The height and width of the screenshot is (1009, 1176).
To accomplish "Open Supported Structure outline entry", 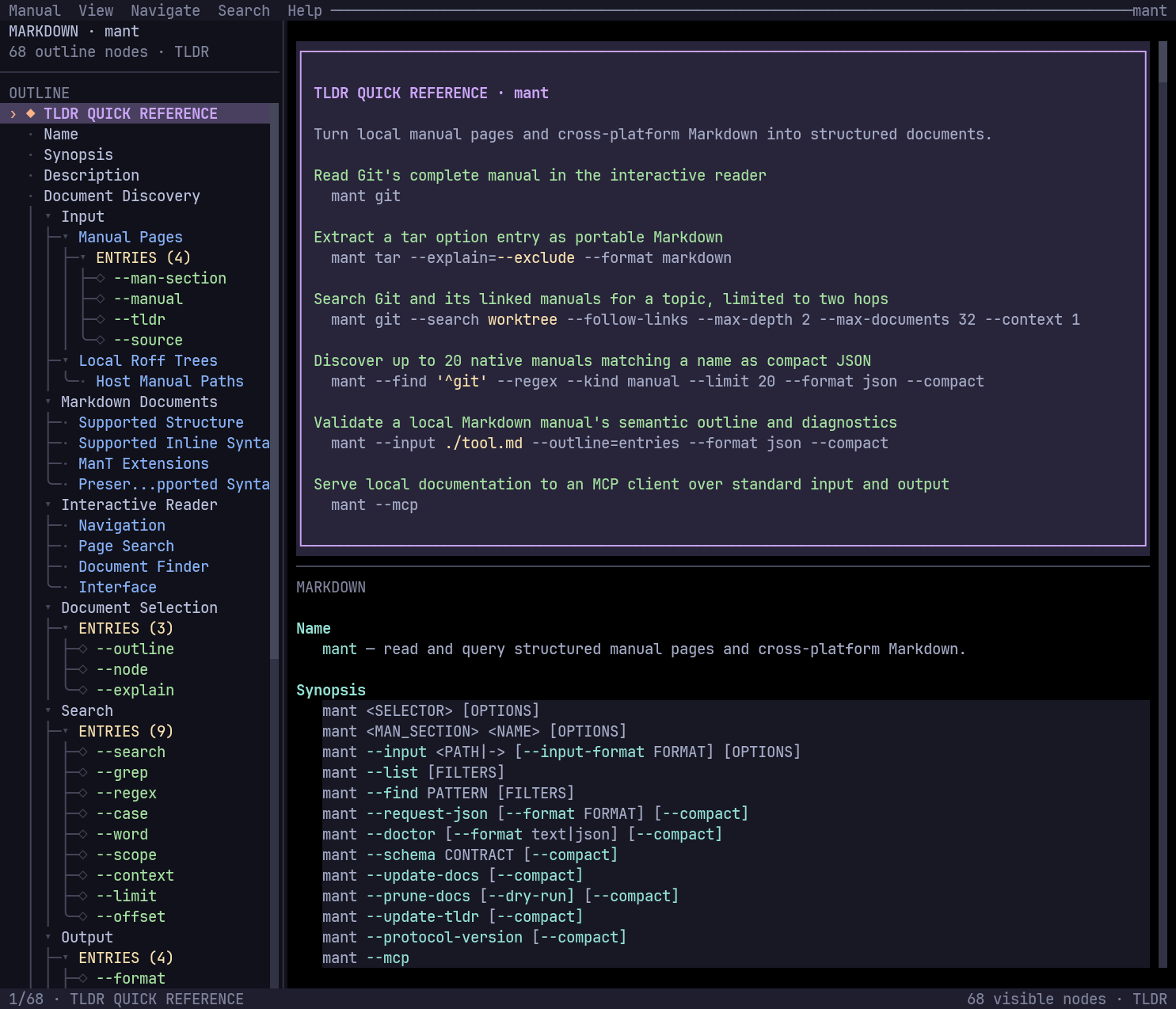I will point(161,422).
